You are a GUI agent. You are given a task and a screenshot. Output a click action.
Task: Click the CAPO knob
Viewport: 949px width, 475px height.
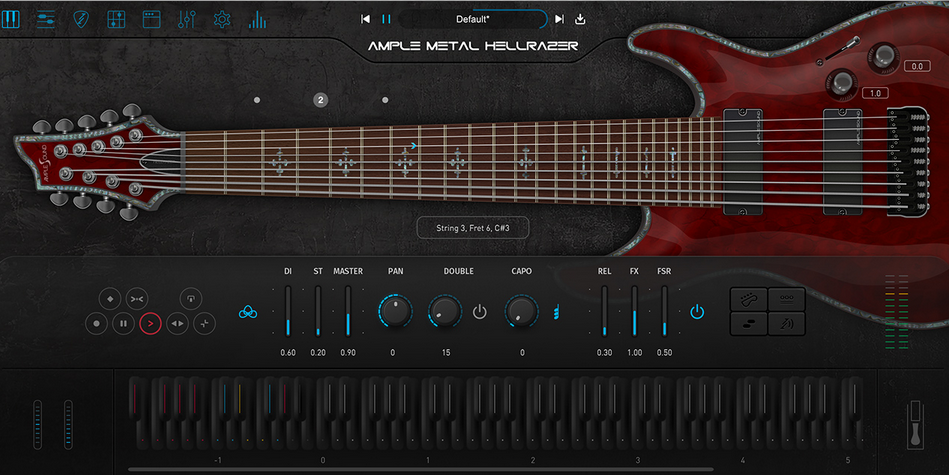(x=521, y=312)
